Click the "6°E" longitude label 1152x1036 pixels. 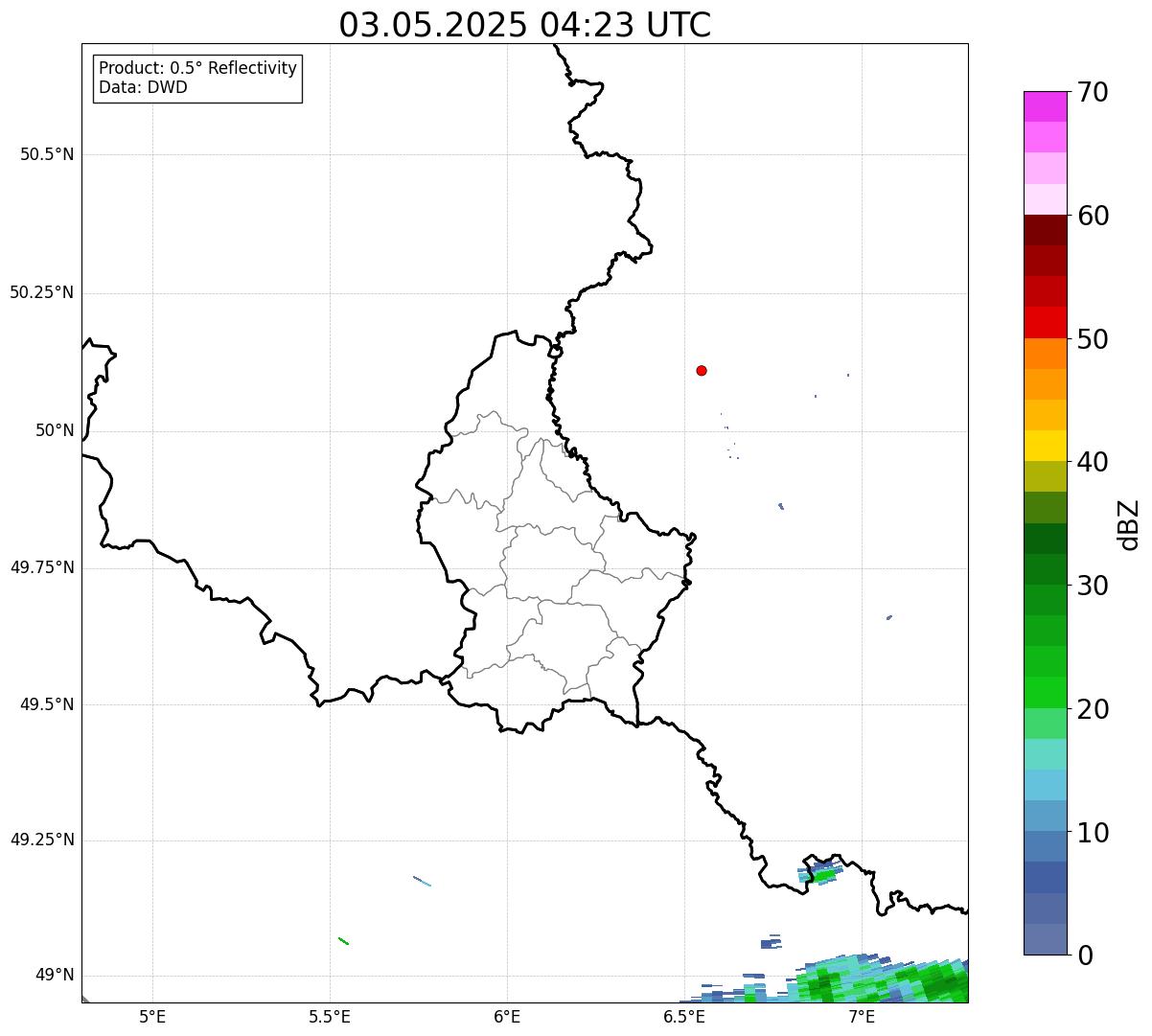coord(507,1016)
